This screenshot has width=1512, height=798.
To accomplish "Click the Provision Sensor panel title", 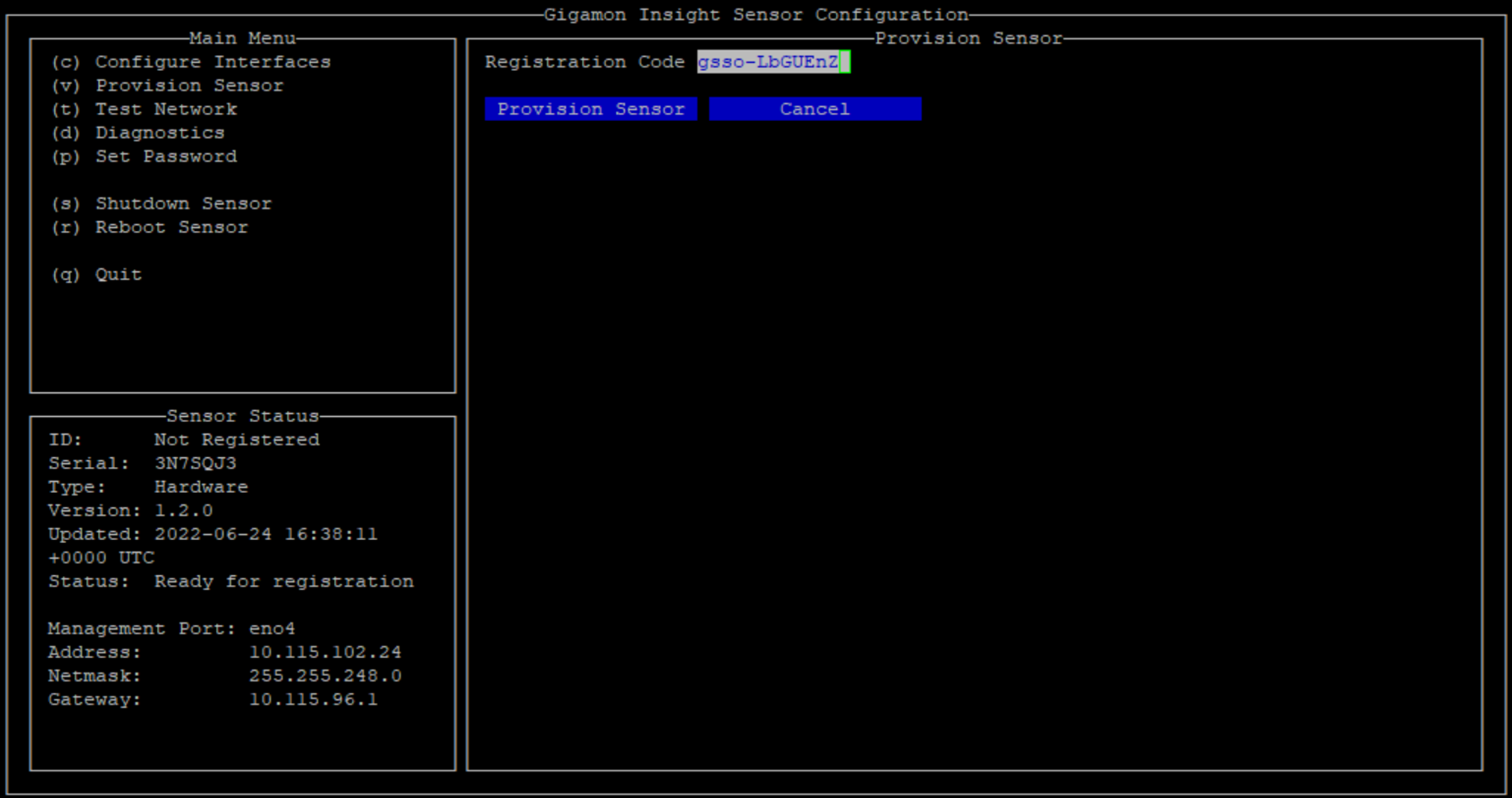I will point(969,38).
